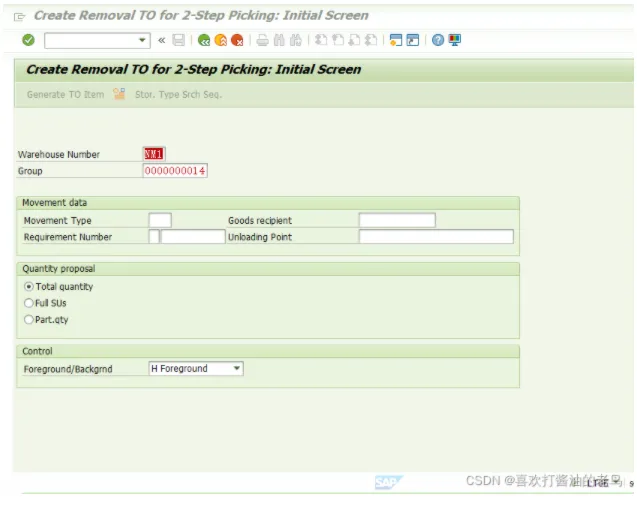This screenshot has width=637, height=512.
Task: Click the Find Next binoculars icon
Action: [296, 40]
